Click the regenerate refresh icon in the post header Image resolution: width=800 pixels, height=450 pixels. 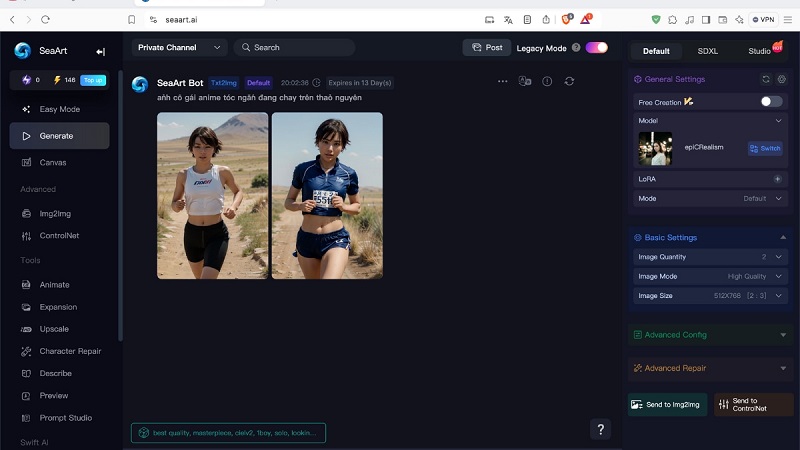click(x=569, y=81)
